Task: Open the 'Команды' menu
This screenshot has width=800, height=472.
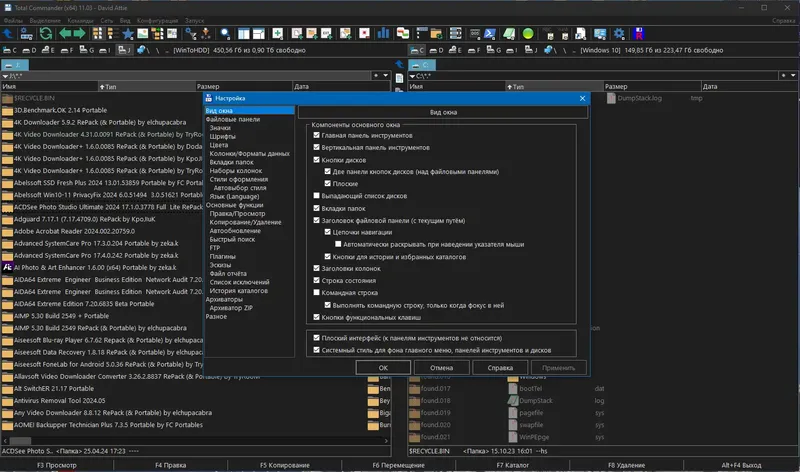Action: point(78,19)
